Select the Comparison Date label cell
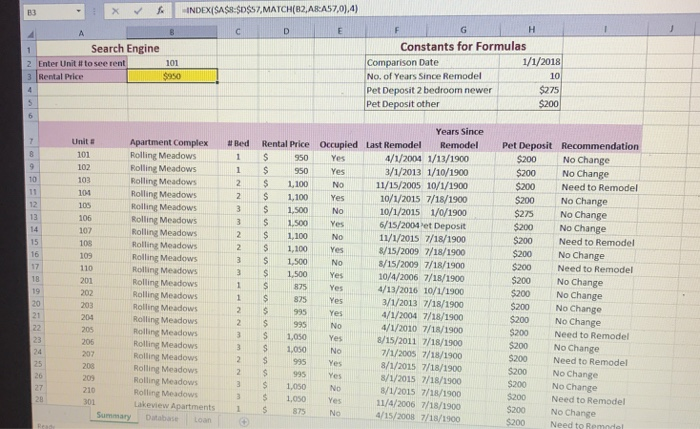 pos(432,62)
